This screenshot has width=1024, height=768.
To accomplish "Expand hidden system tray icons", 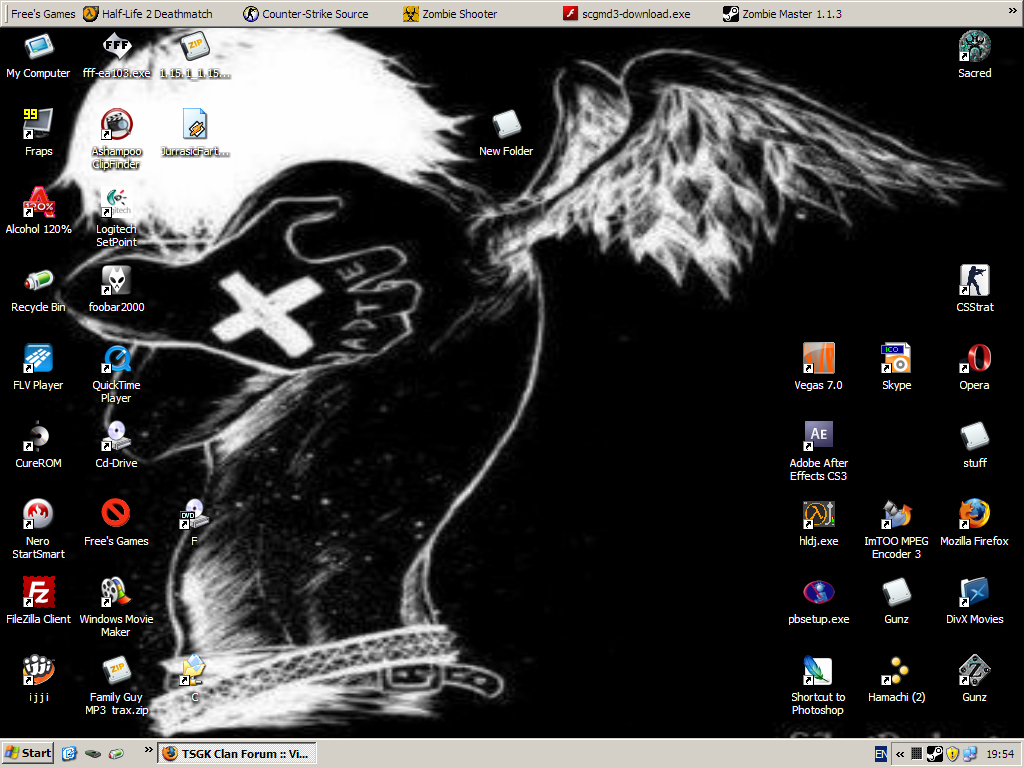I will 900,753.
